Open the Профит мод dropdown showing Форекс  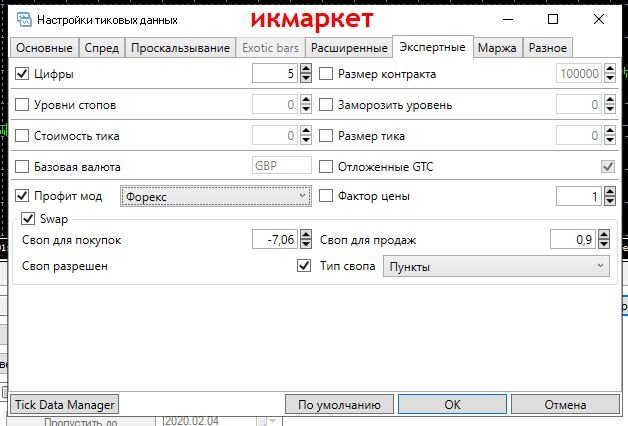(216, 196)
